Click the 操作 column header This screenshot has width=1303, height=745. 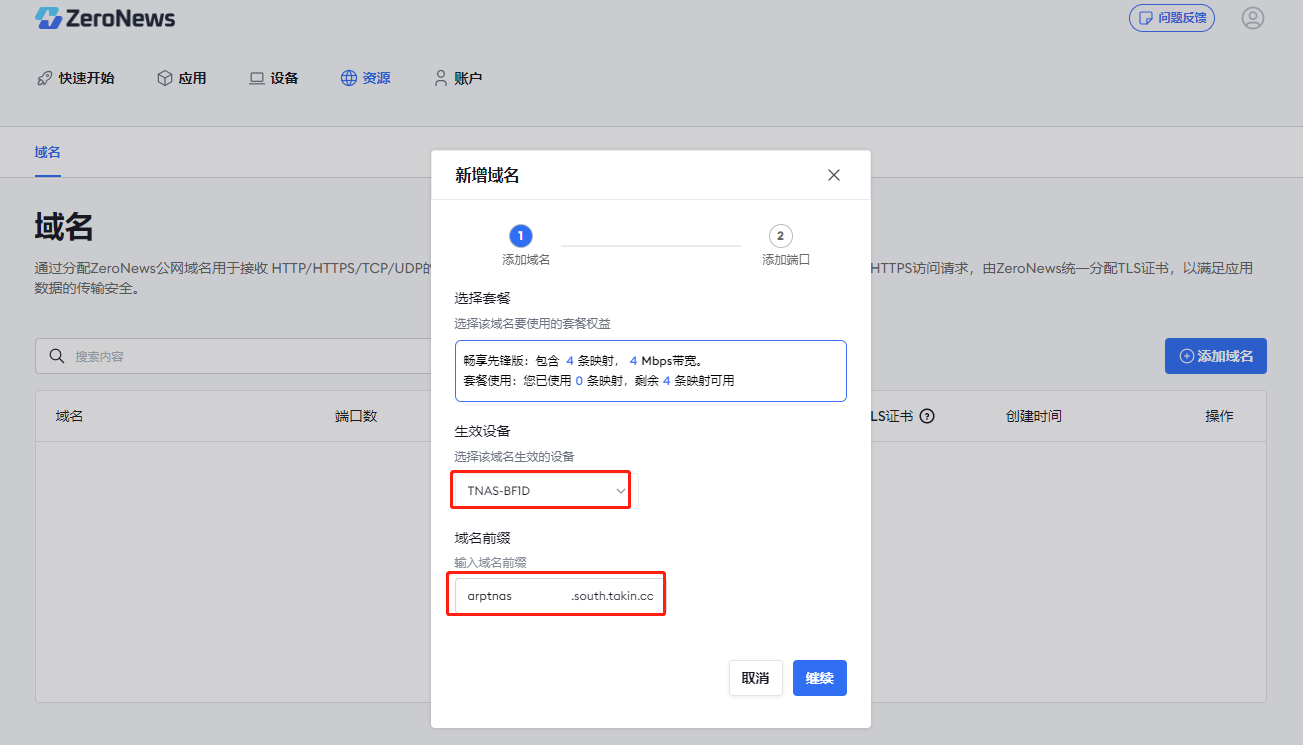[x=1219, y=416]
